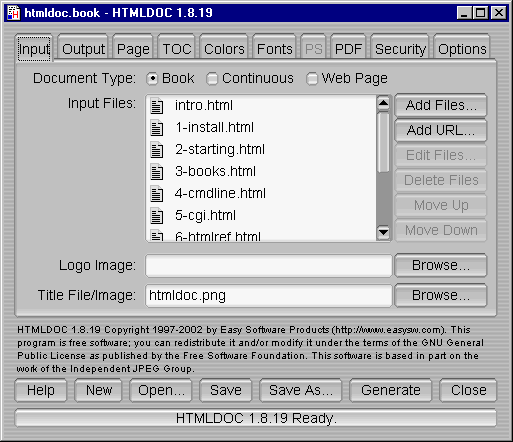Click the 3-books.html document icon

coord(157,172)
